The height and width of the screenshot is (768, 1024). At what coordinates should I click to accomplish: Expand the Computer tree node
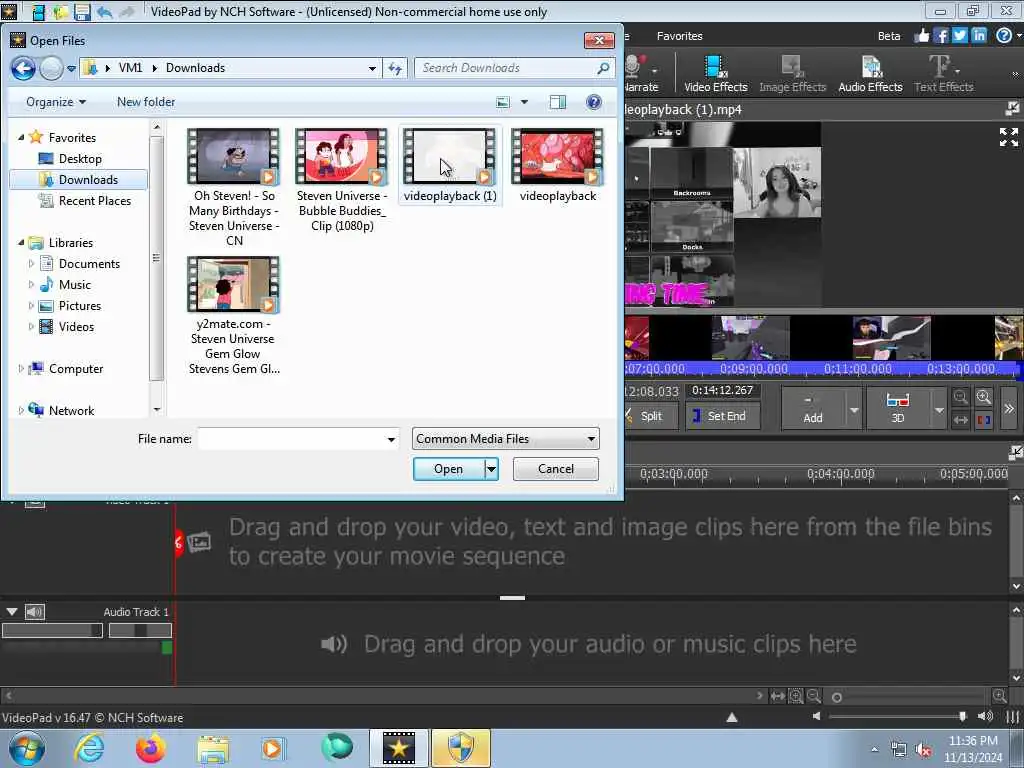click(x=21, y=368)
